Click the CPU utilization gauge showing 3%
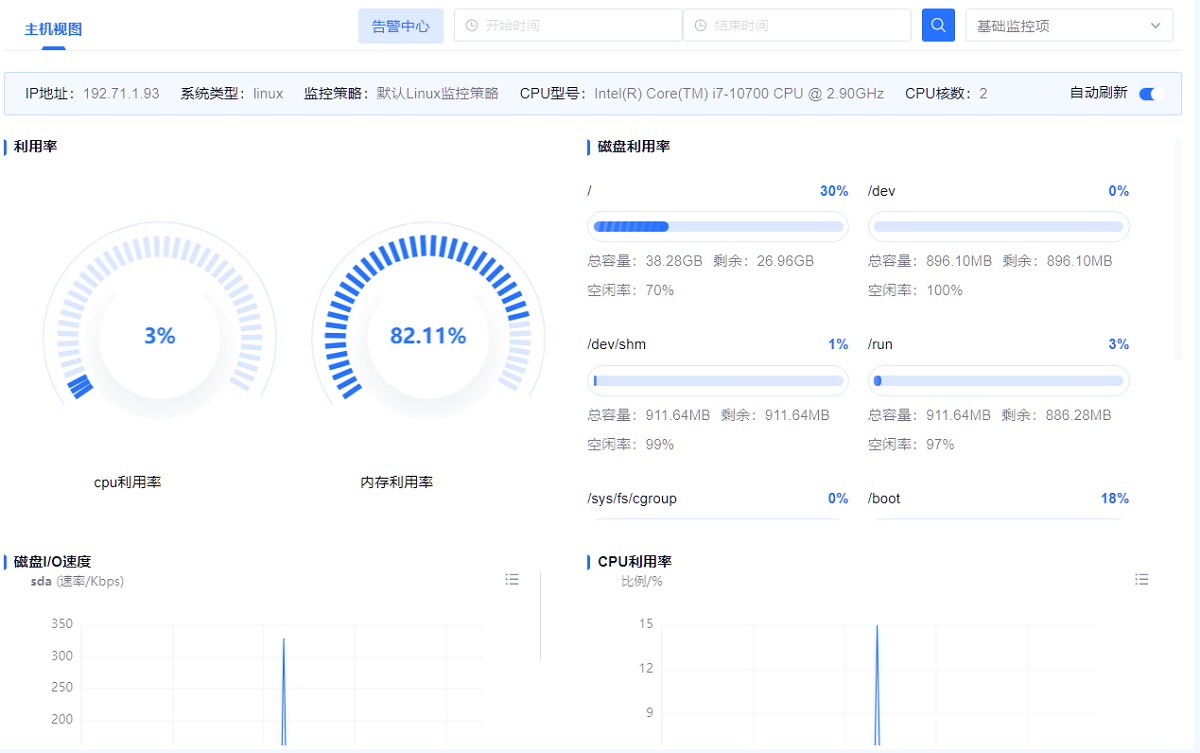 pyautogui.click(x=159, y=336)
